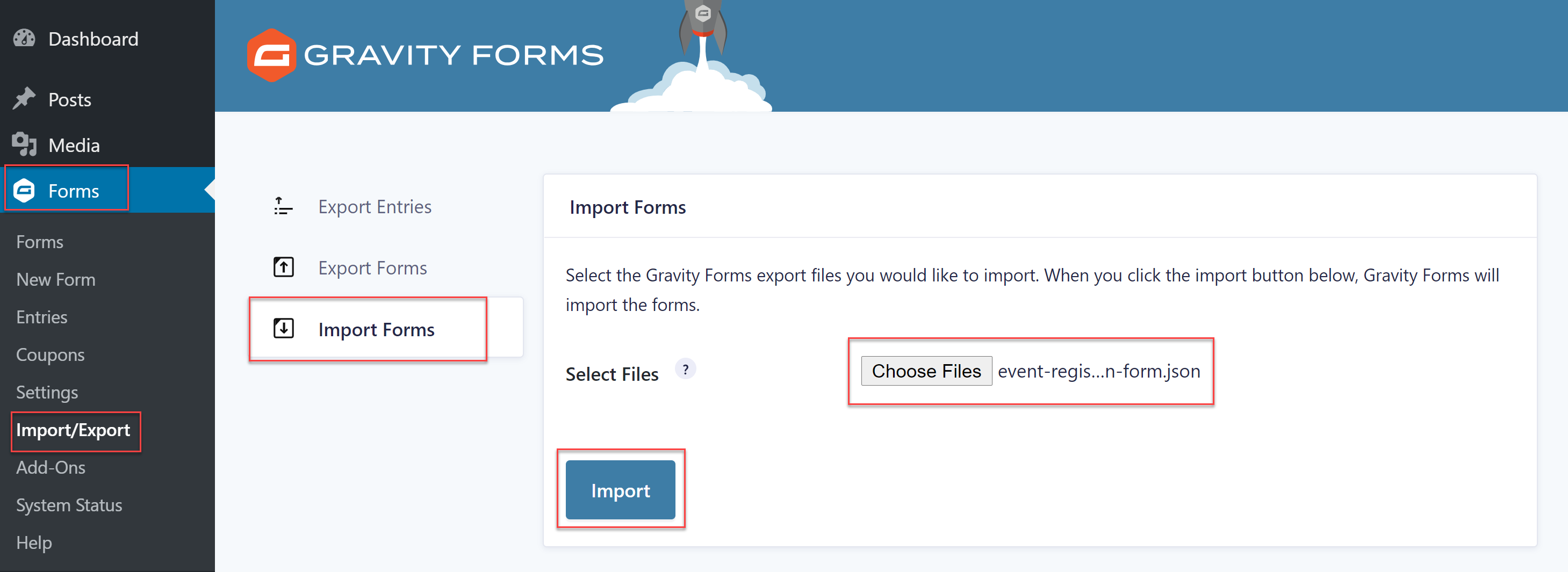
Task: Click the Posts pushpin icon
Action: click(x=24, y=99)
